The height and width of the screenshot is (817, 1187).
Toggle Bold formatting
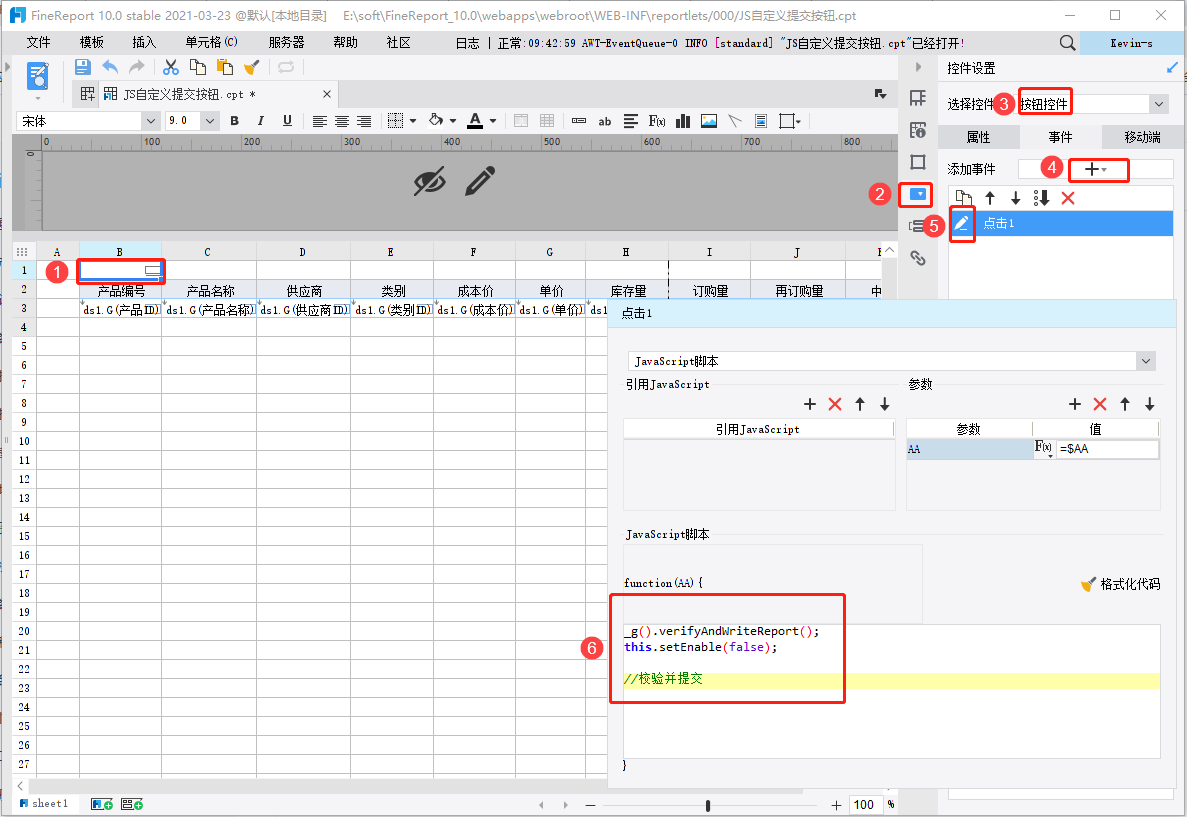pyautogui.click(x=235, y=120)
